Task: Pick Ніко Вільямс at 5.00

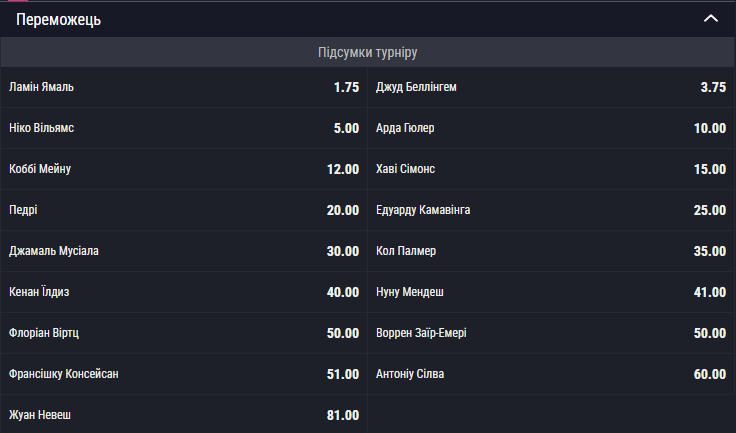Action: (184, 128)
